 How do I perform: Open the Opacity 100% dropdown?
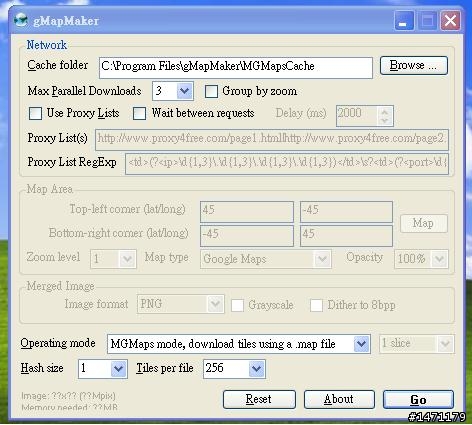click(x=439, y=259)
